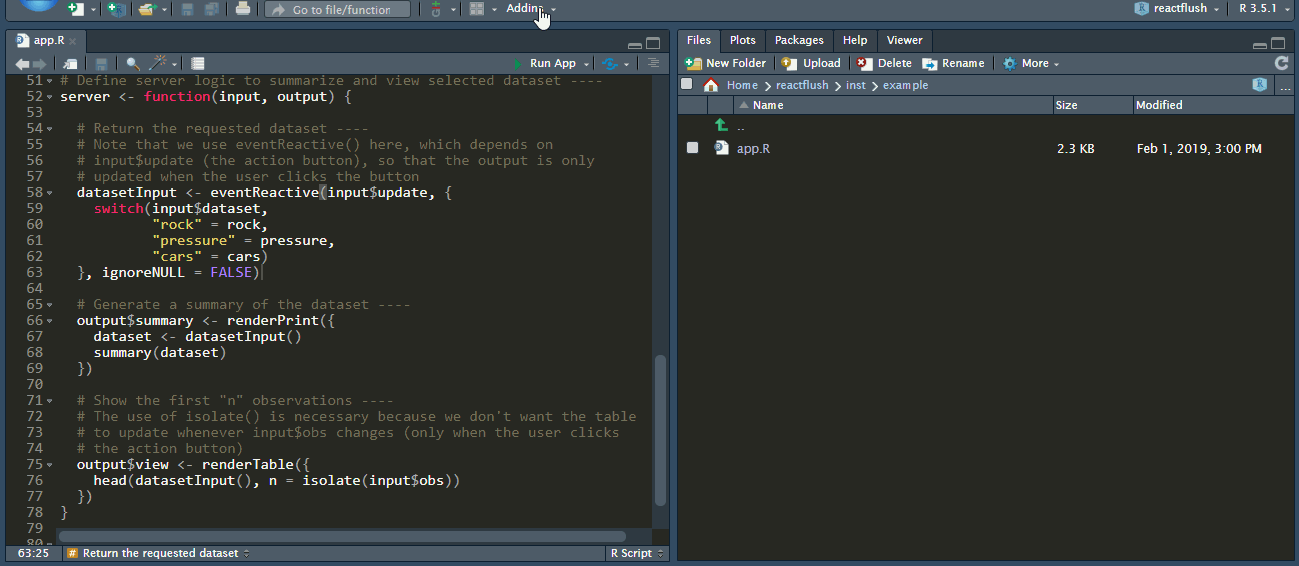This screenshot has height=566, width=1299.
Task: Click the Create a Project icon
Action: pos(117,9)
